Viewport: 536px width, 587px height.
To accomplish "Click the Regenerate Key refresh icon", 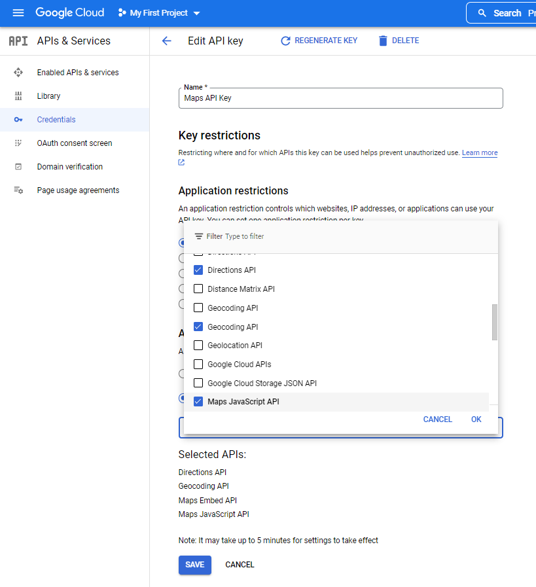I will click(285, 41).
